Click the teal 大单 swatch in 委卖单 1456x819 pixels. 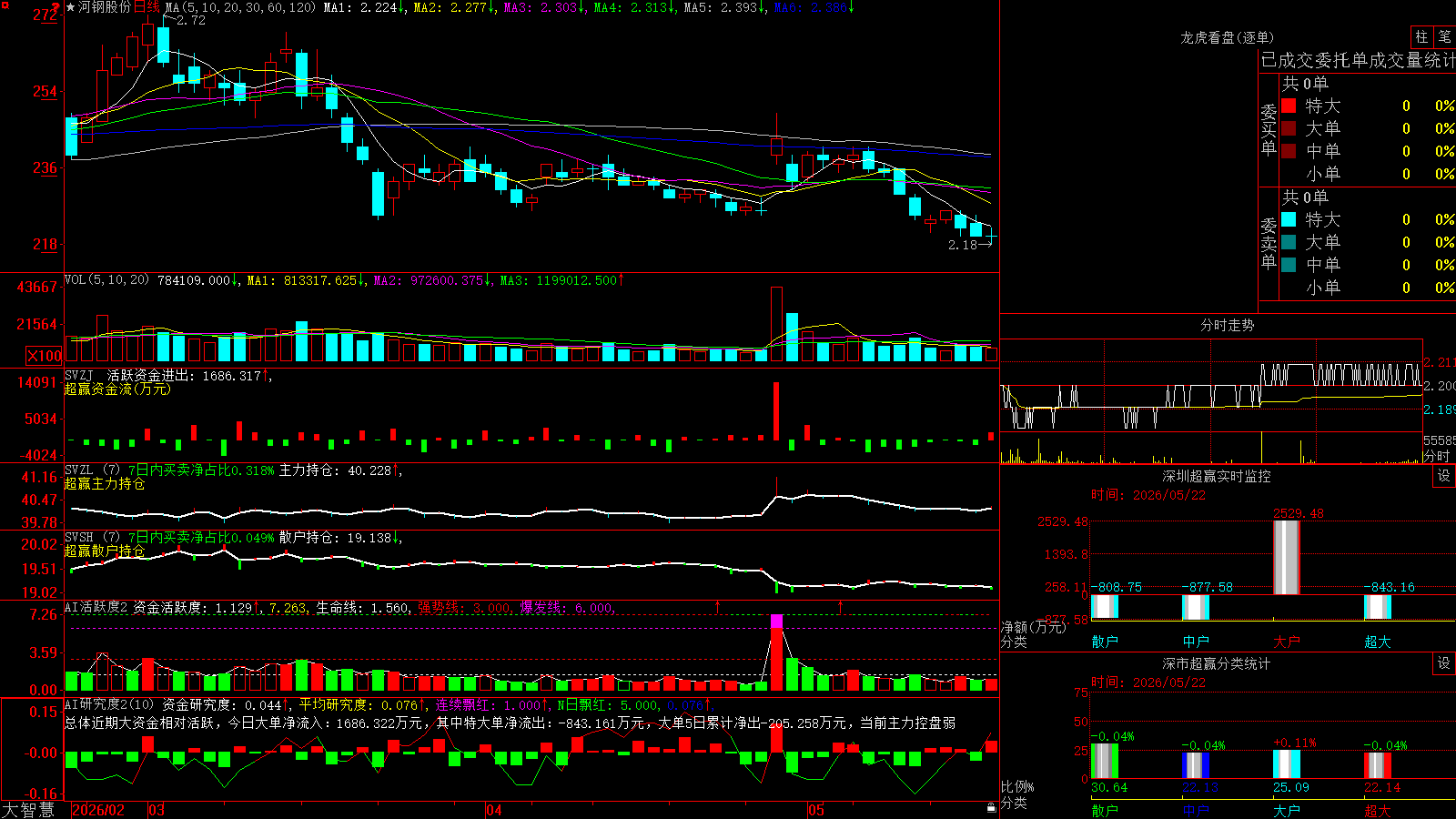[x=1289, y=242]
